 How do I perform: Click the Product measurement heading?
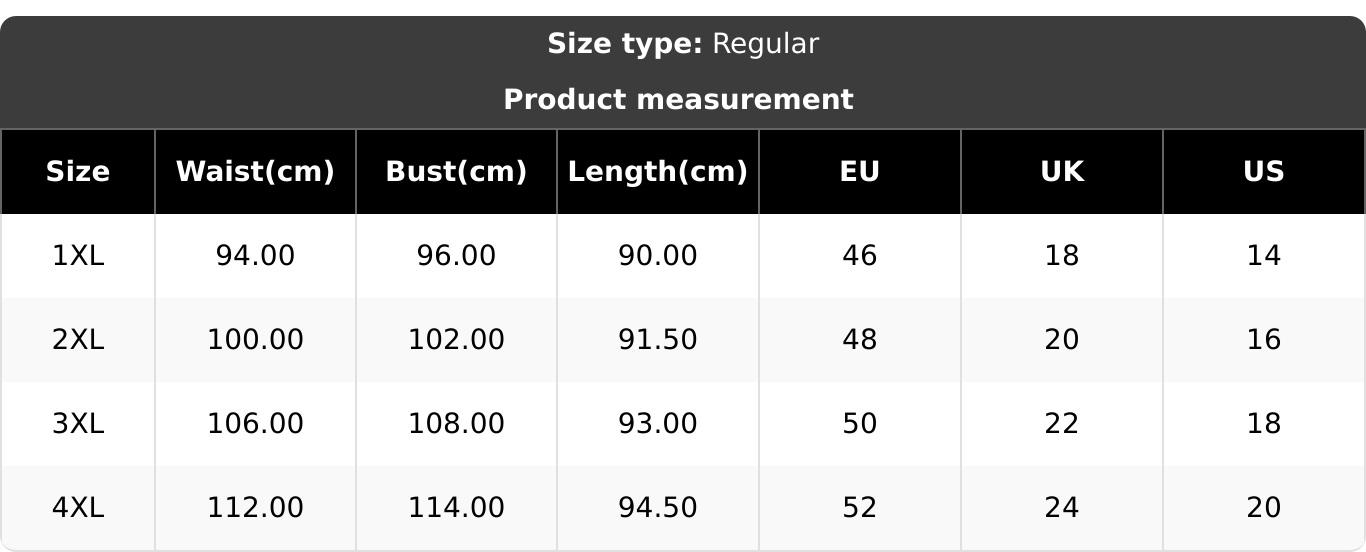click(x=678, y=100)
